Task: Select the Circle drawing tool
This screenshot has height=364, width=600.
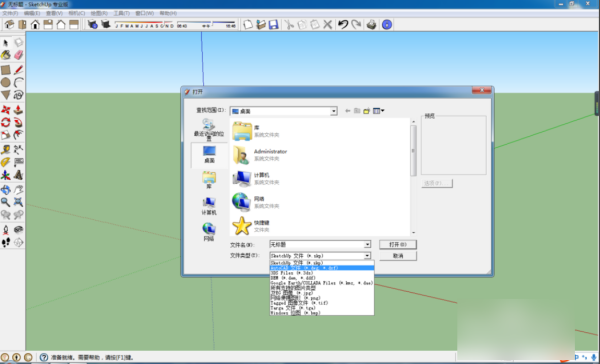Action: coord(6,82)
